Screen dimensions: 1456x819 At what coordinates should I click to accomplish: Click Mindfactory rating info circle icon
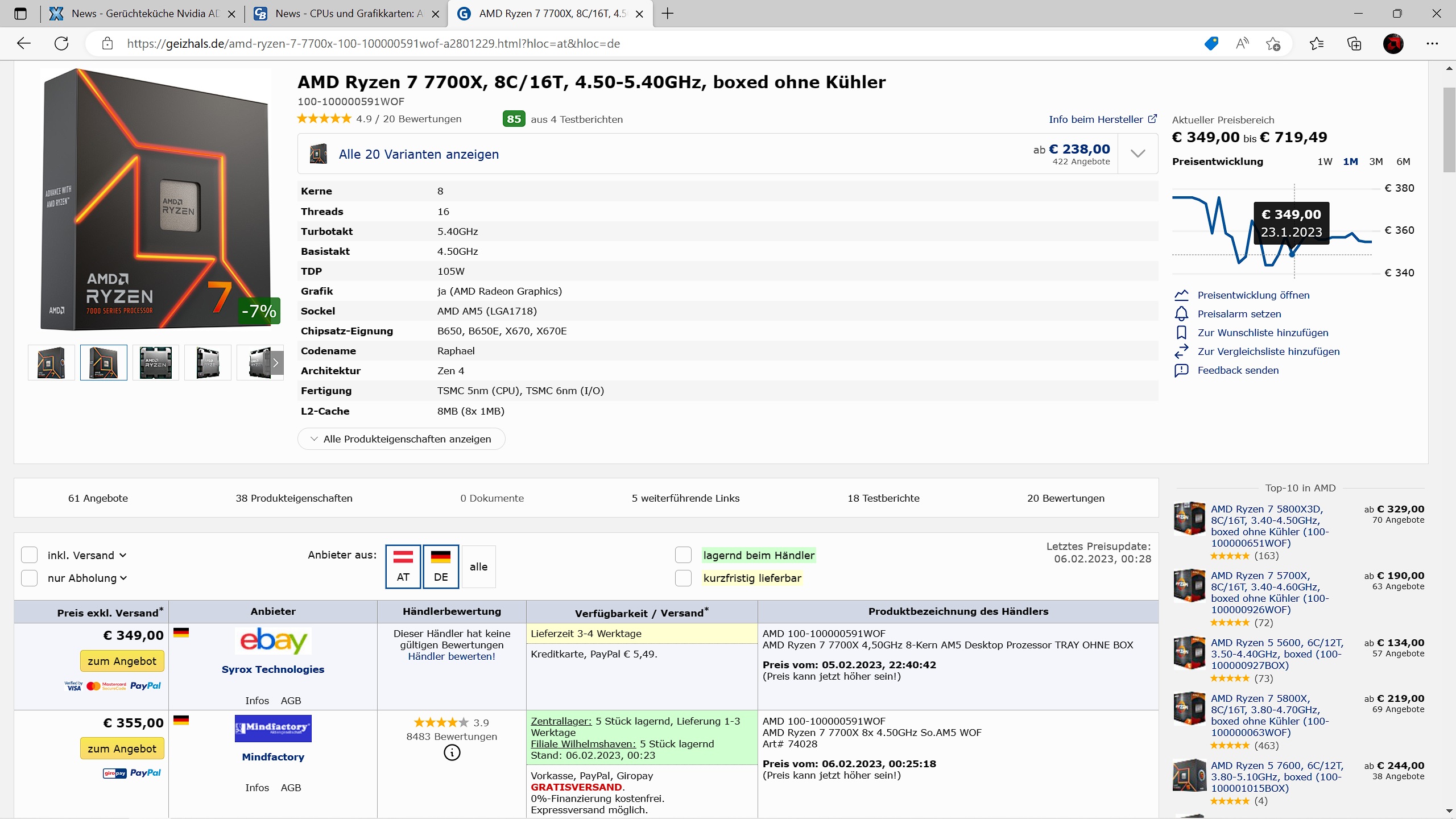pyautogui.click(x=452, y=752)
